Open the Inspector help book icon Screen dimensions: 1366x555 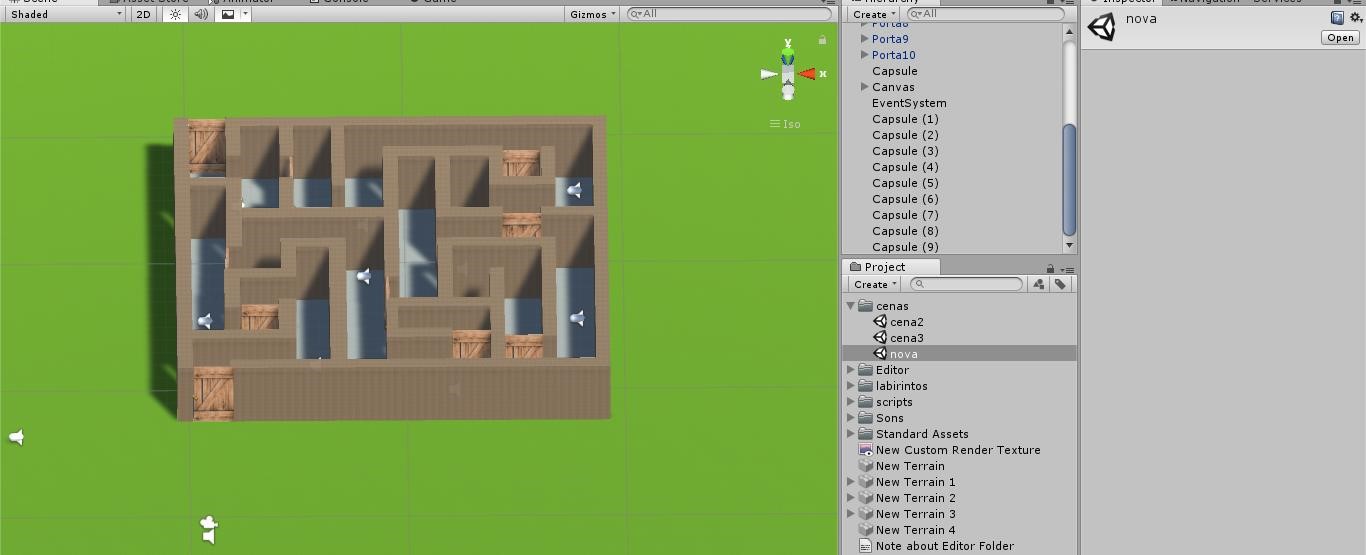tap(1337, 18)
